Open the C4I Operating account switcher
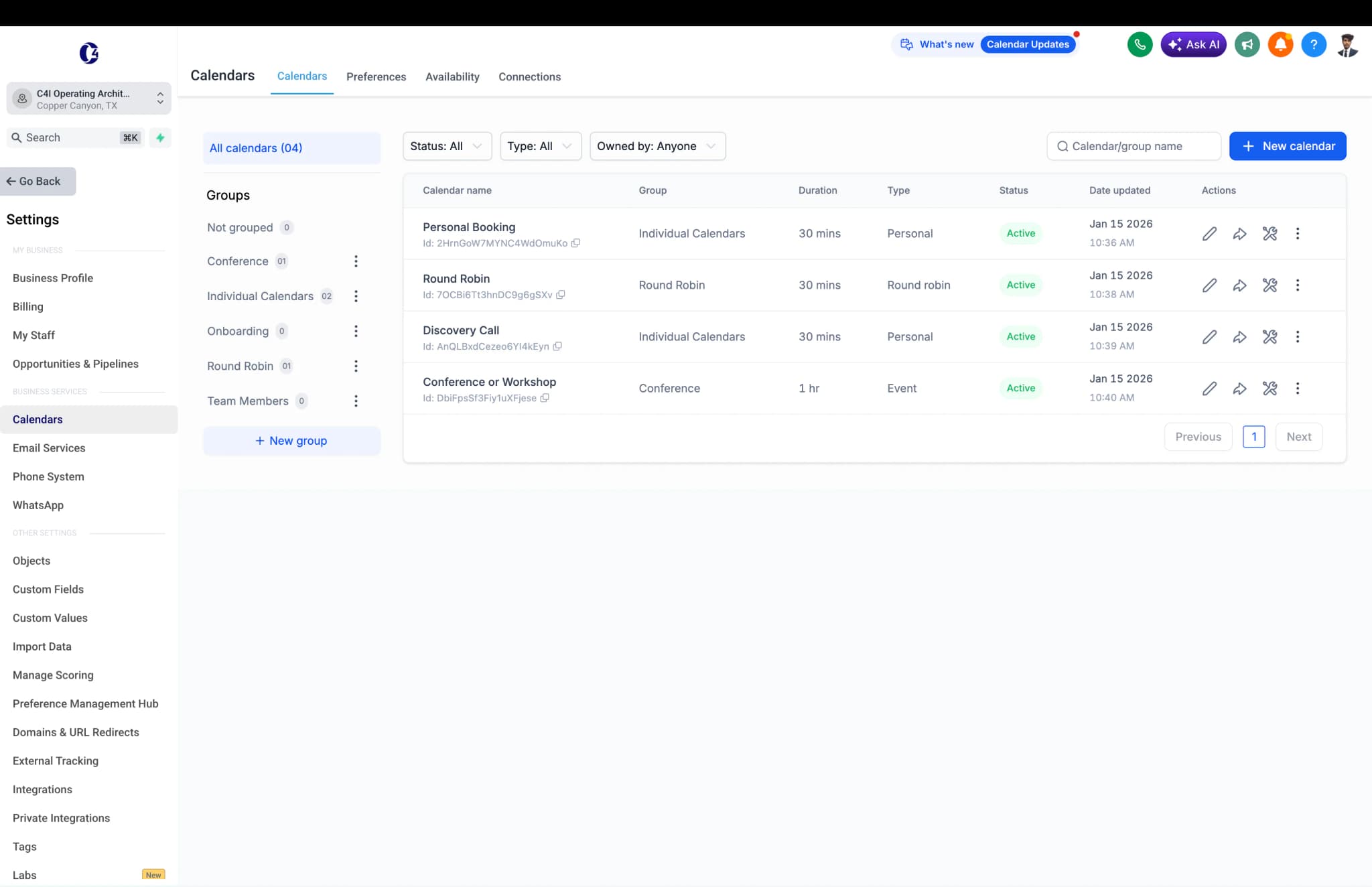 click(88, 99)
